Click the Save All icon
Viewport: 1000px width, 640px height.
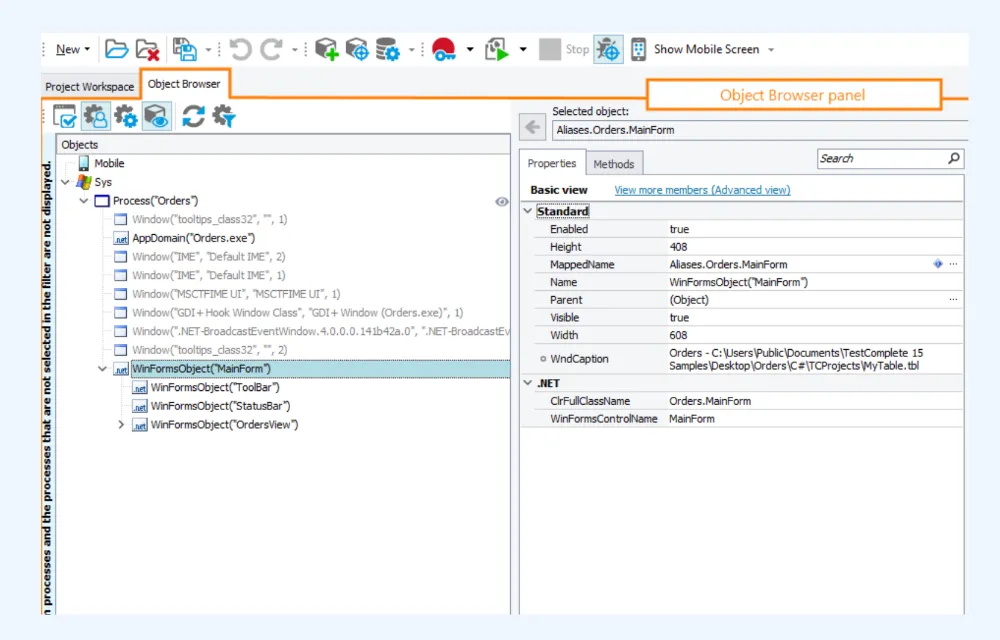(185, 50)
